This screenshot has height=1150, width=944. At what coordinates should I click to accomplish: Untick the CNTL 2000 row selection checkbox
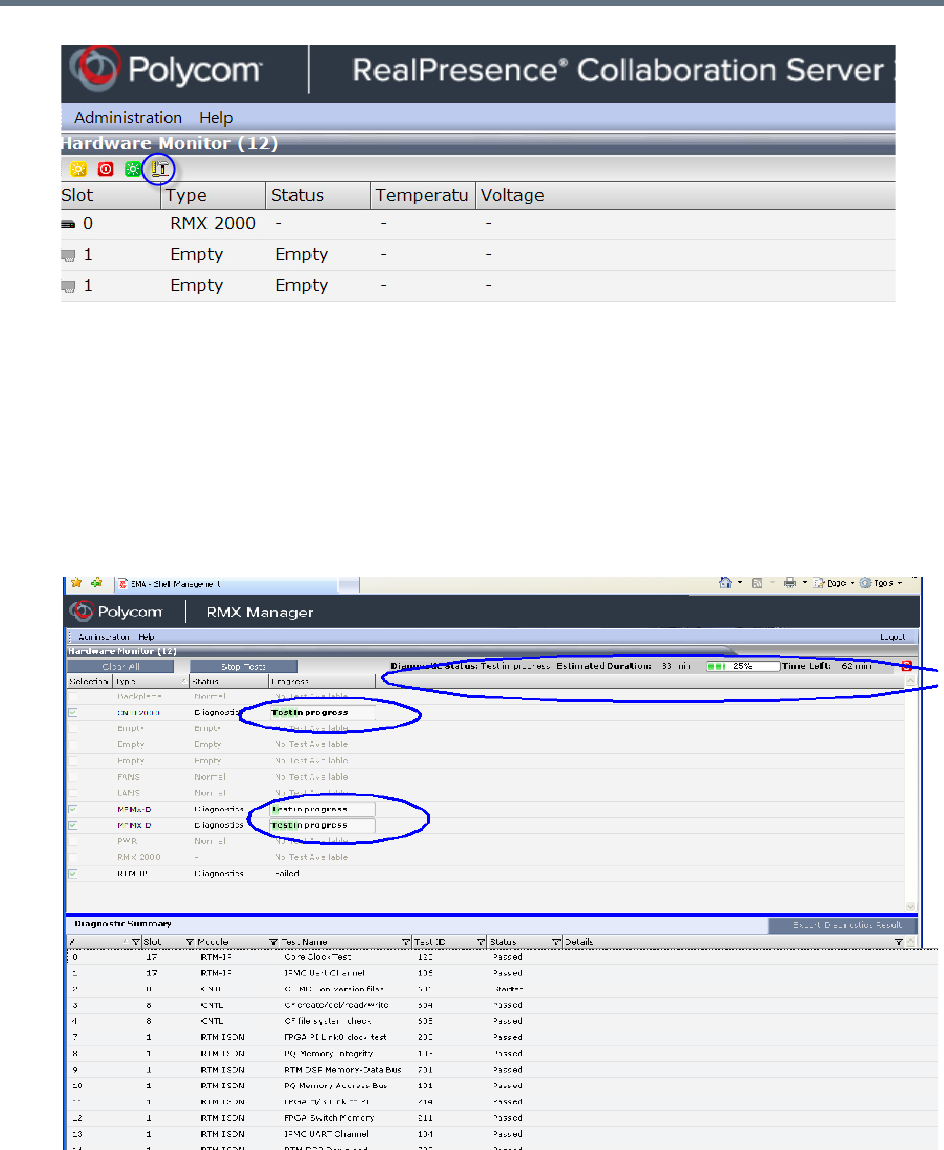click(73, 712)
